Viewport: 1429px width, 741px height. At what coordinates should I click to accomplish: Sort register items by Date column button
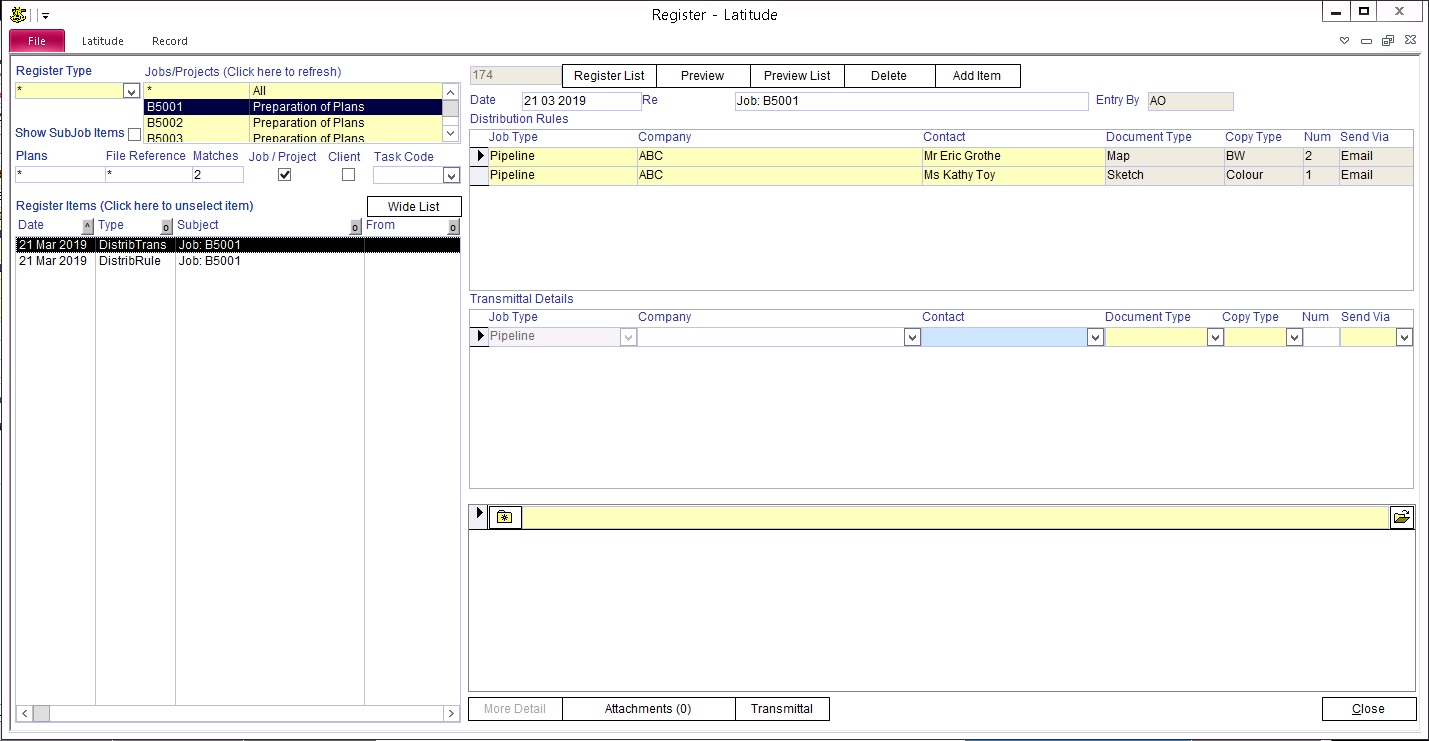pos(87,227)
